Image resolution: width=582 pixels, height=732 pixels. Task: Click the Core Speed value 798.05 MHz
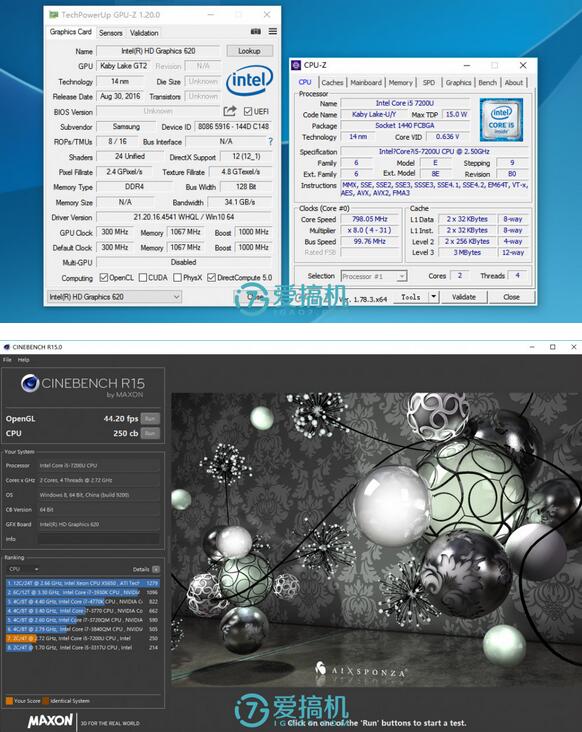coord(369,219)
